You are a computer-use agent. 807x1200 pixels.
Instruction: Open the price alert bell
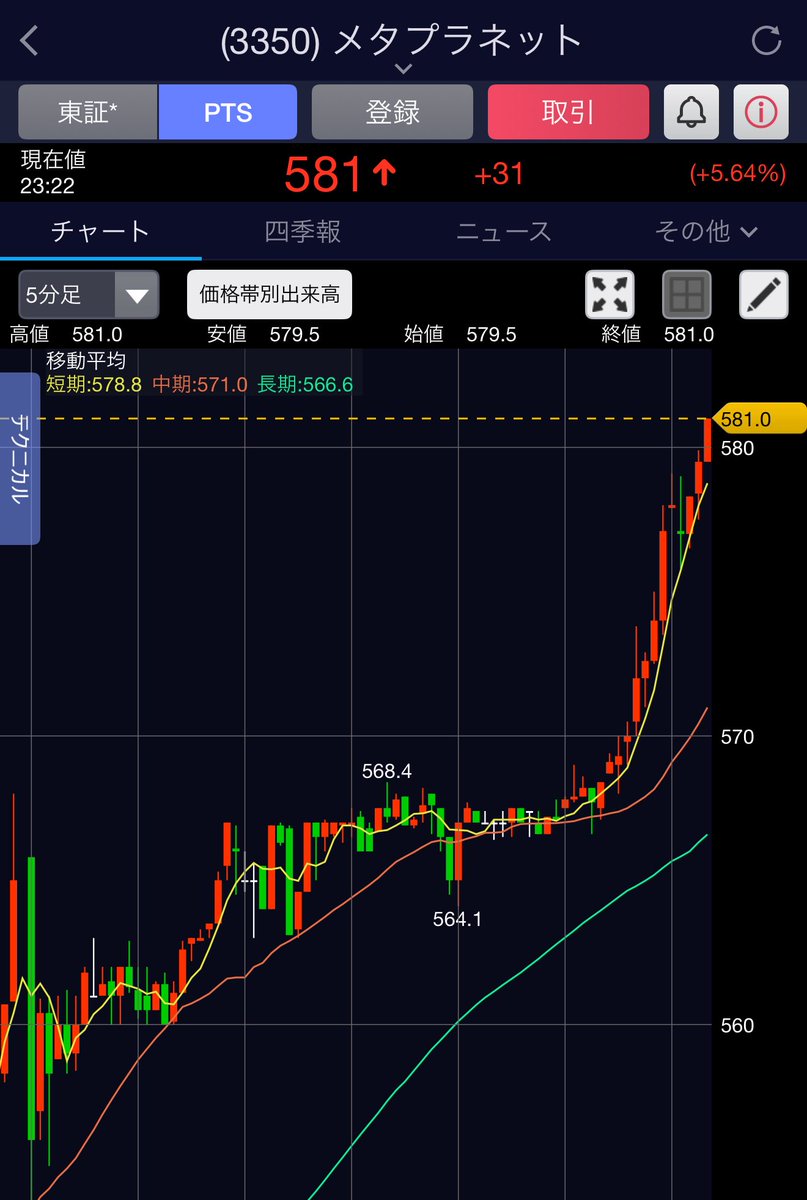point(691,112)
